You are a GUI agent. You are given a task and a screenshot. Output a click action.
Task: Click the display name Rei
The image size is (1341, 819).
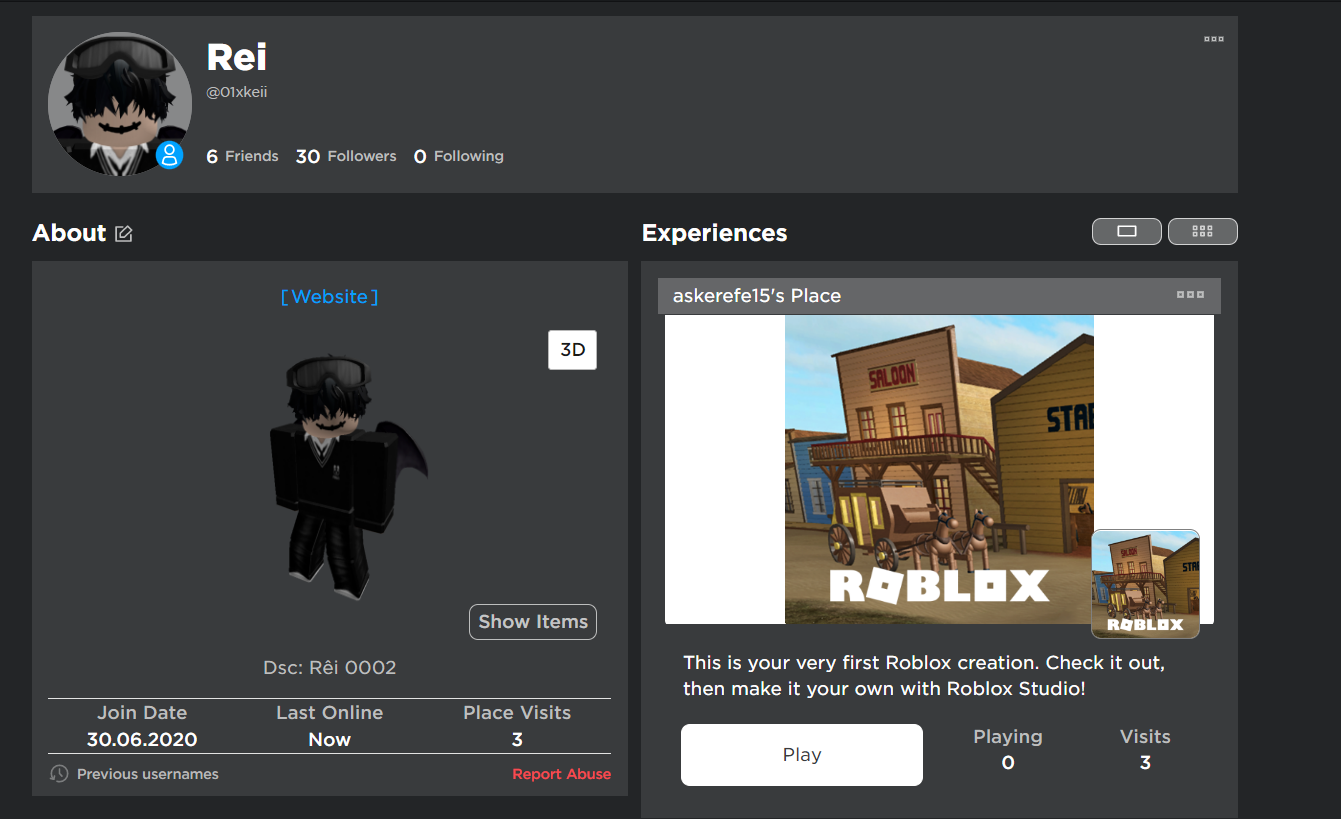coord(236,57)
